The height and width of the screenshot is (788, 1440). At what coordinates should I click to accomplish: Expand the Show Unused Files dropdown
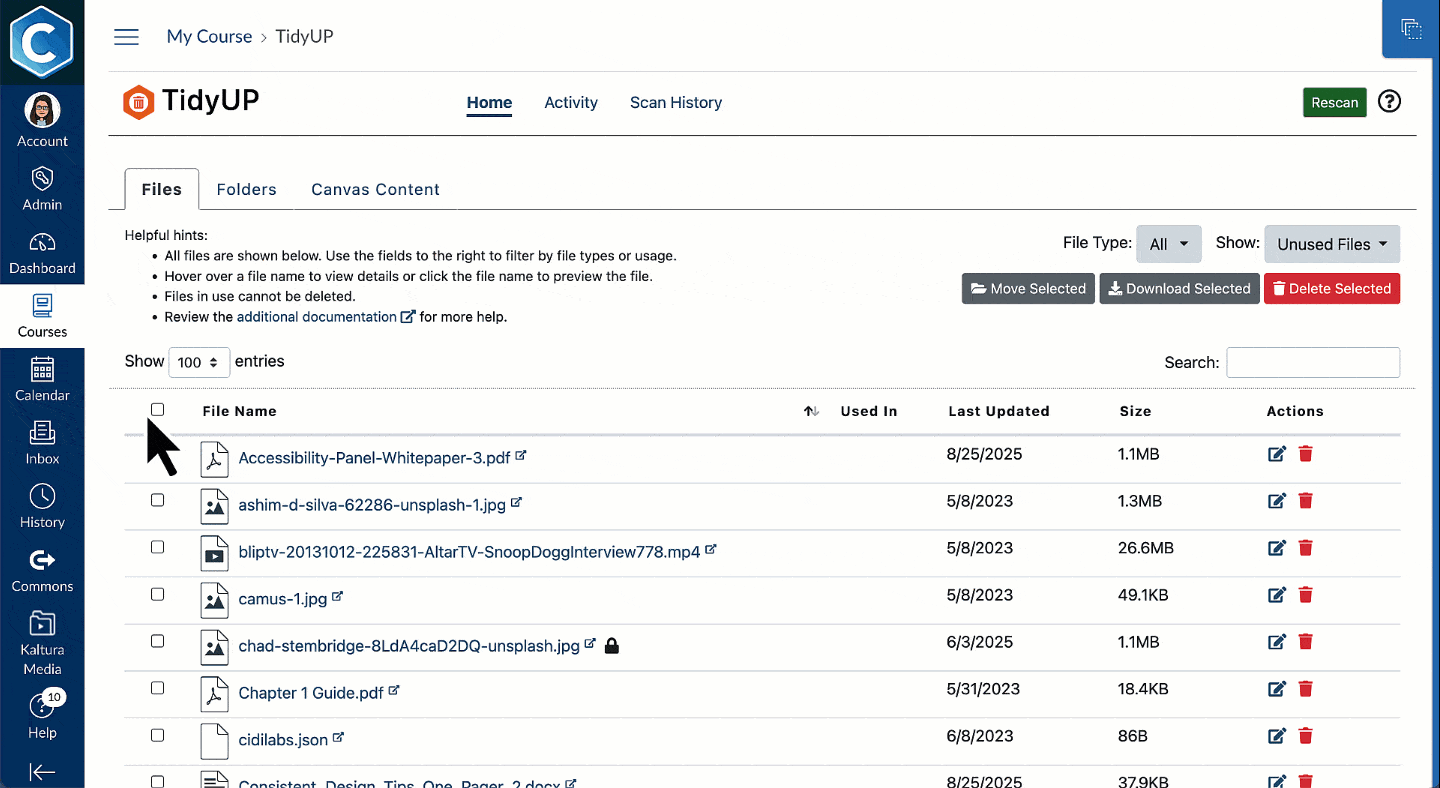click(1331, 244)
